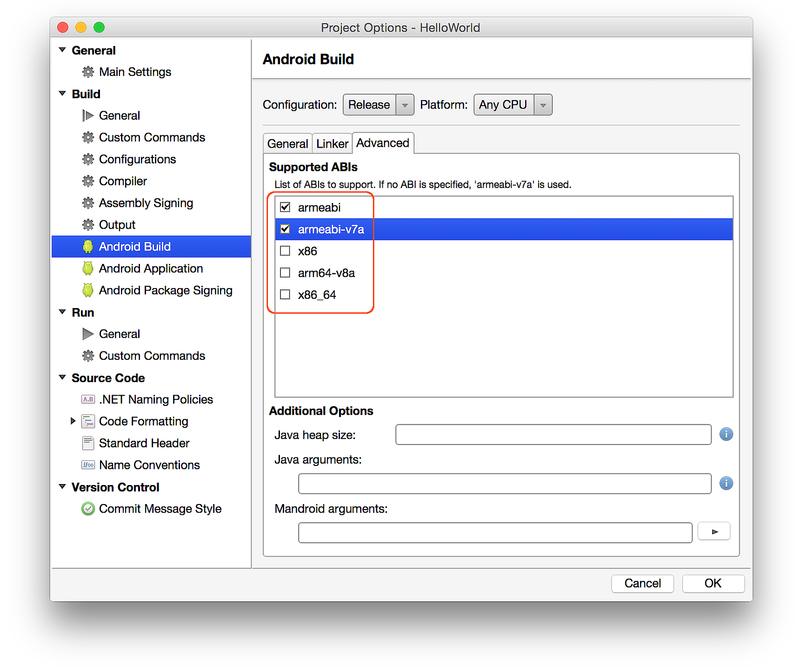Switch to the Linker tab
Screen dimensions: 800x667
click(x=331, y=143)
